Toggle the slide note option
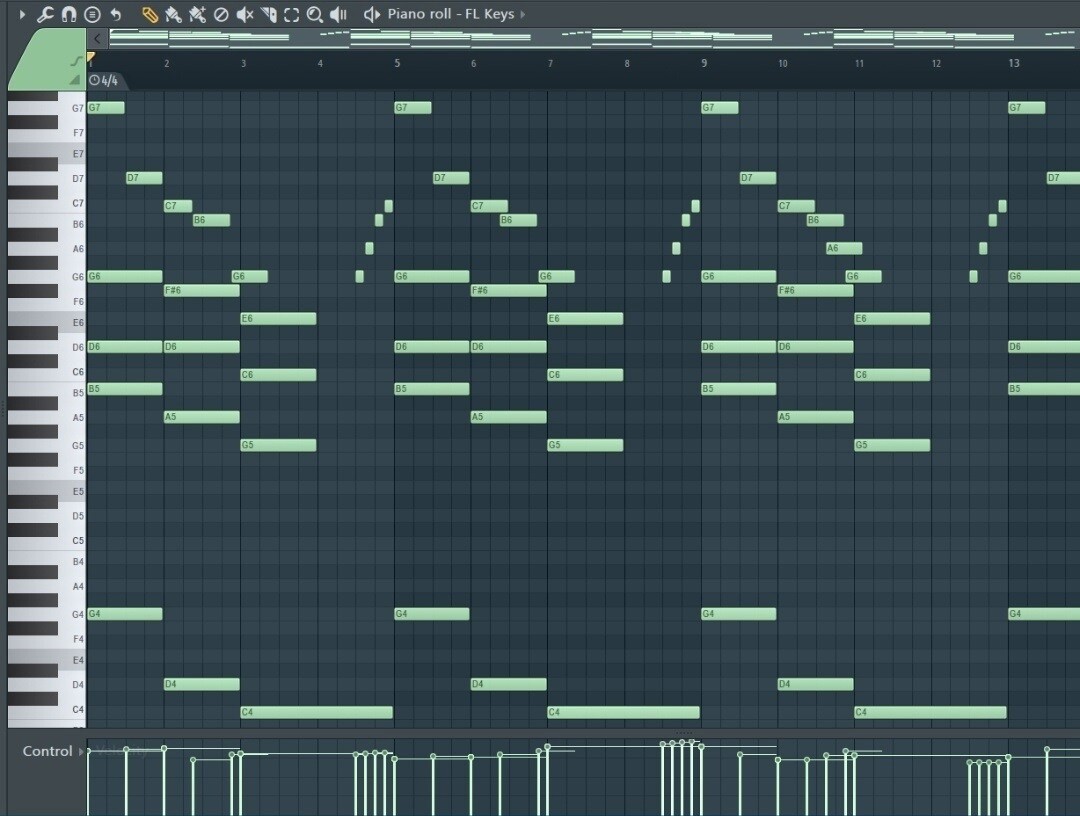 click(x=75, y=62)
